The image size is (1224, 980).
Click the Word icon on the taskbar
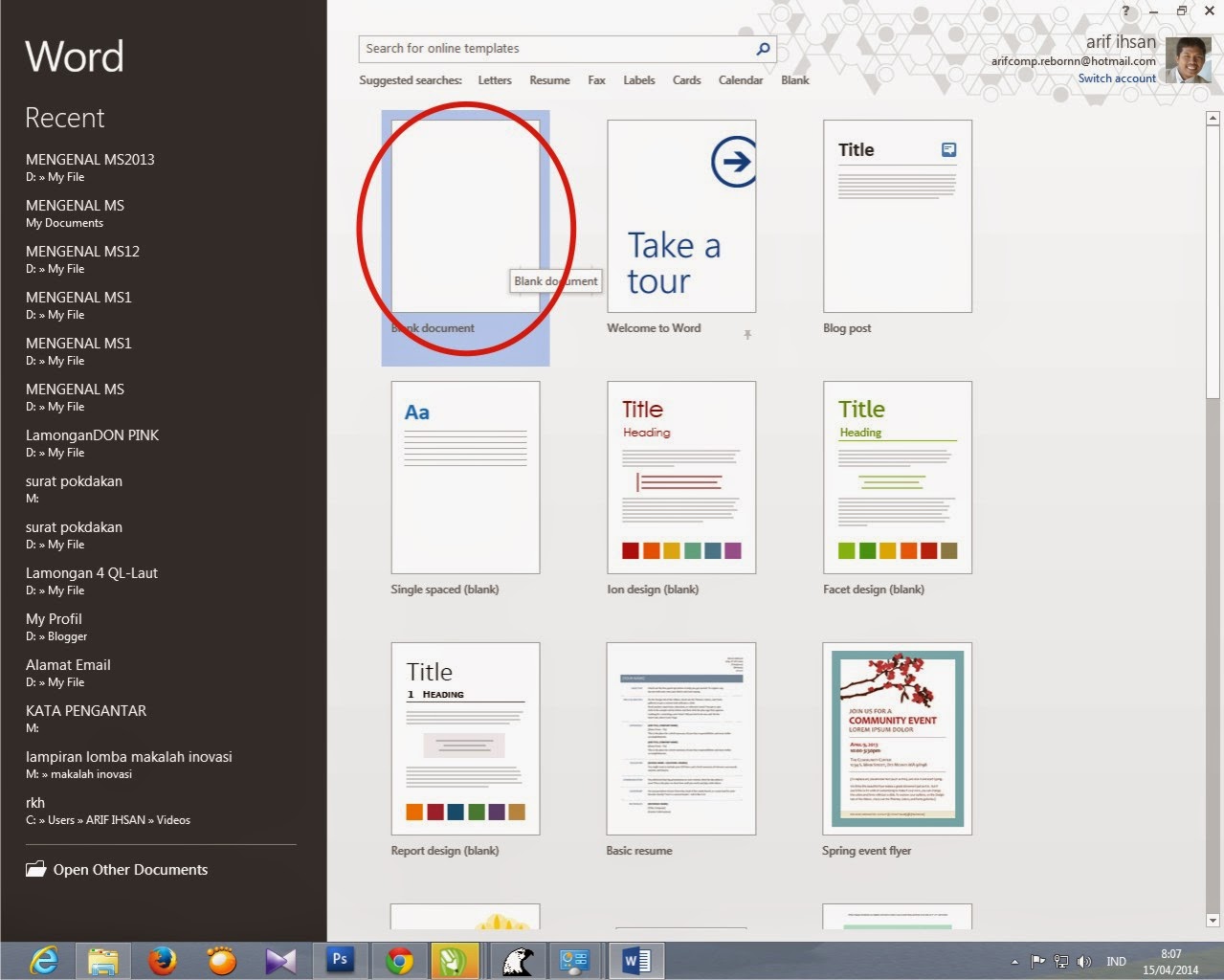(636, 960)
